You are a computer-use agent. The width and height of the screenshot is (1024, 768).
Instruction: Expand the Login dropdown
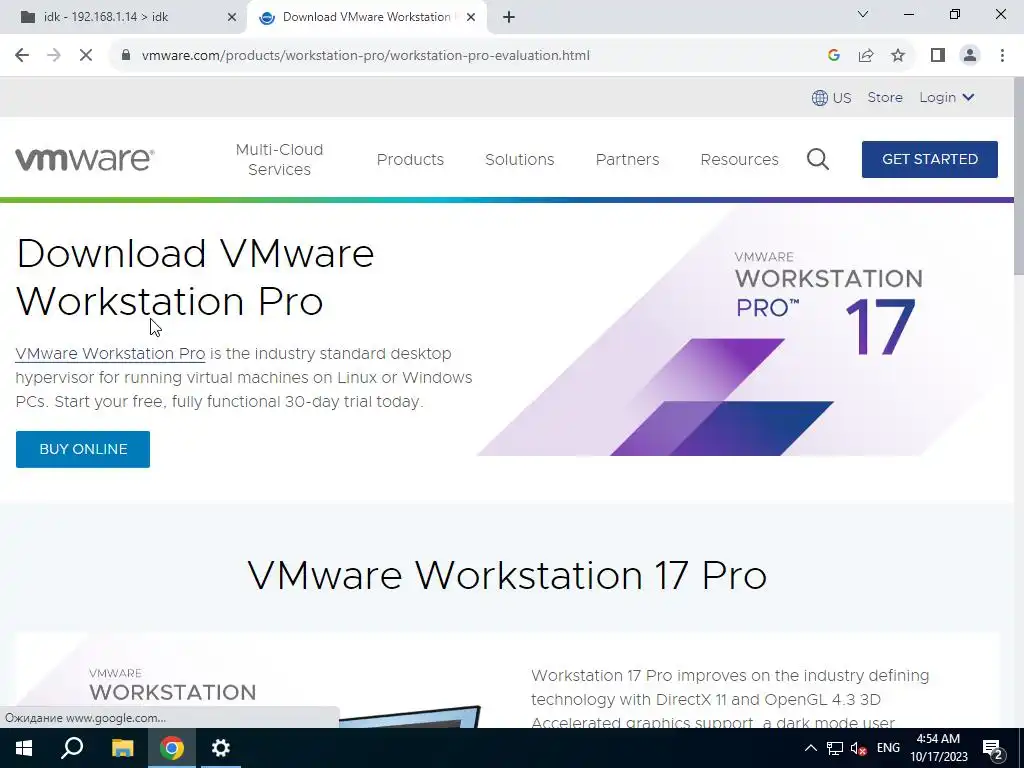tap(947, 97)
